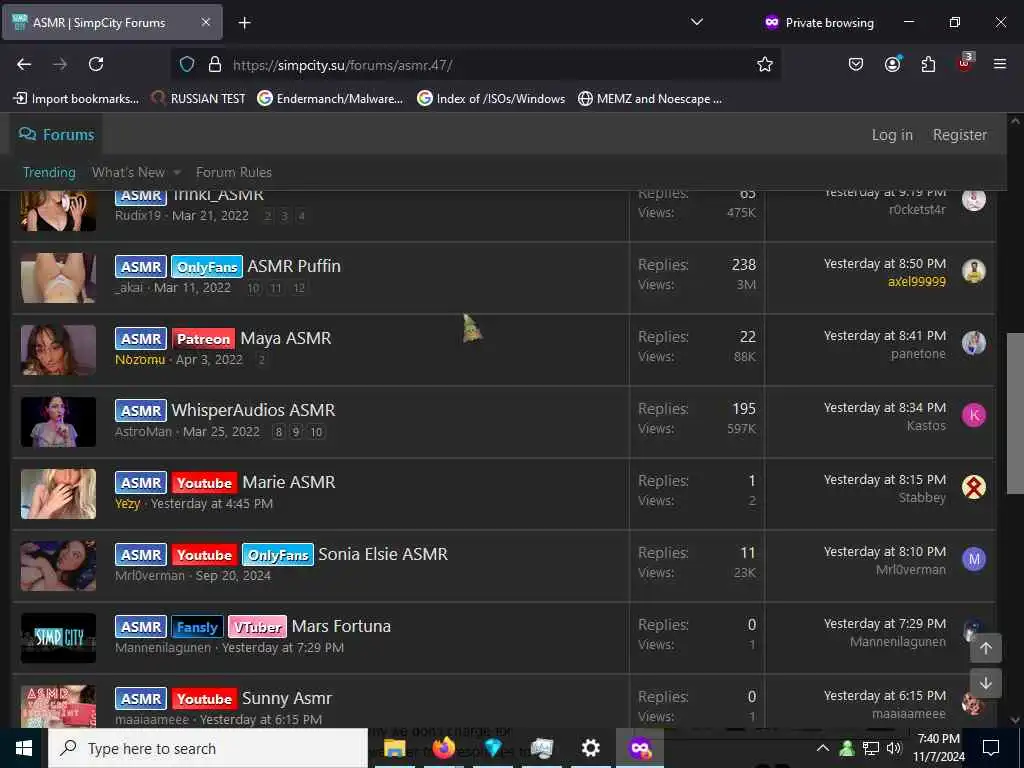The width and height of the screenshot is (1024, 768).
Task: Open the Sonia Elsie ASMR thread
Action: (x=383, y=554)
